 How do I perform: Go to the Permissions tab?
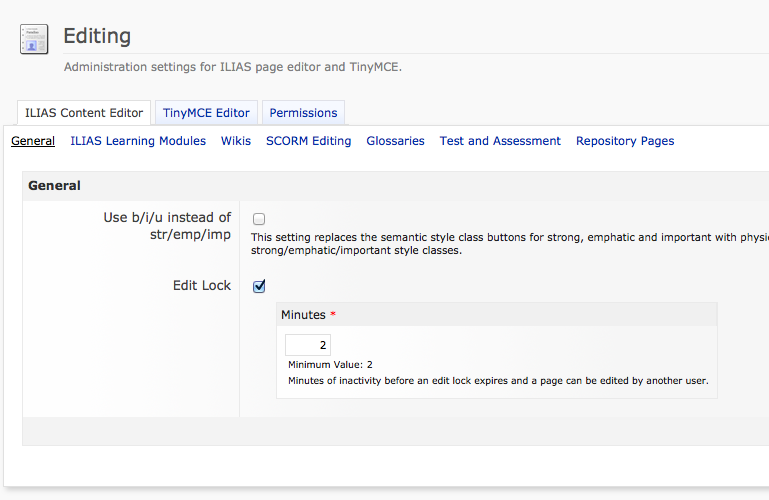pos(304,113)
